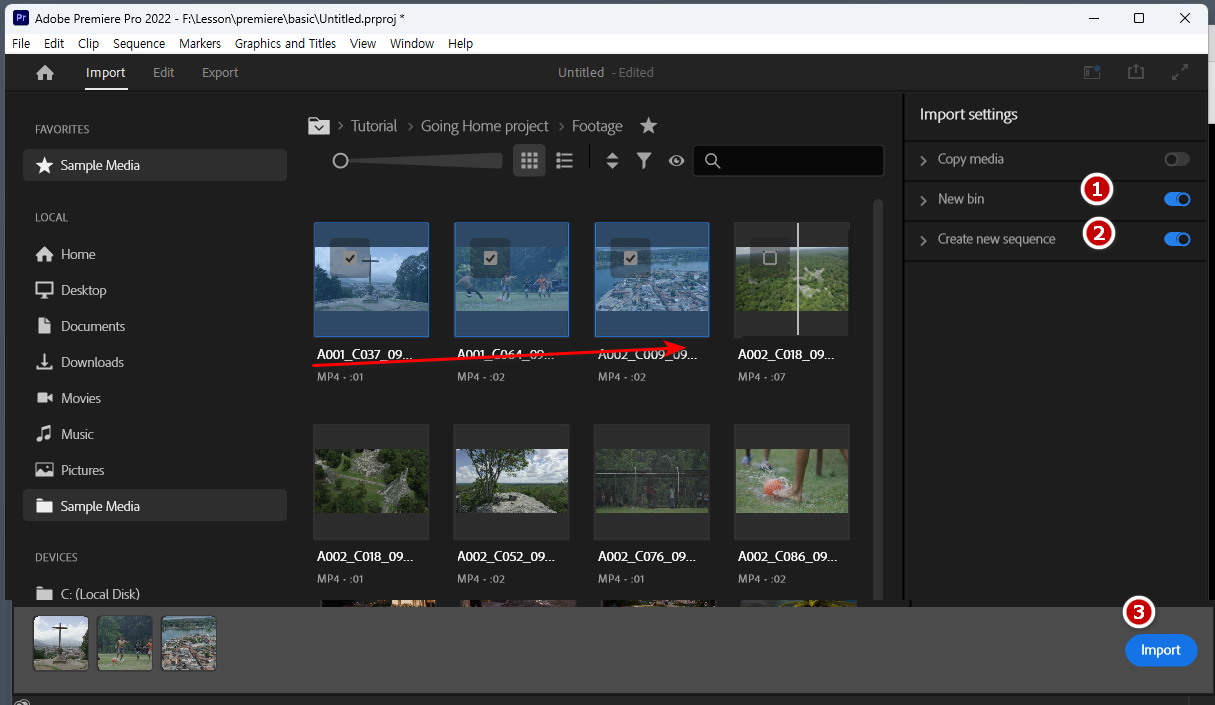This screenshot has height=705, width=1215.
Task: Click the blue Import button
Action: click(1161, 650)
